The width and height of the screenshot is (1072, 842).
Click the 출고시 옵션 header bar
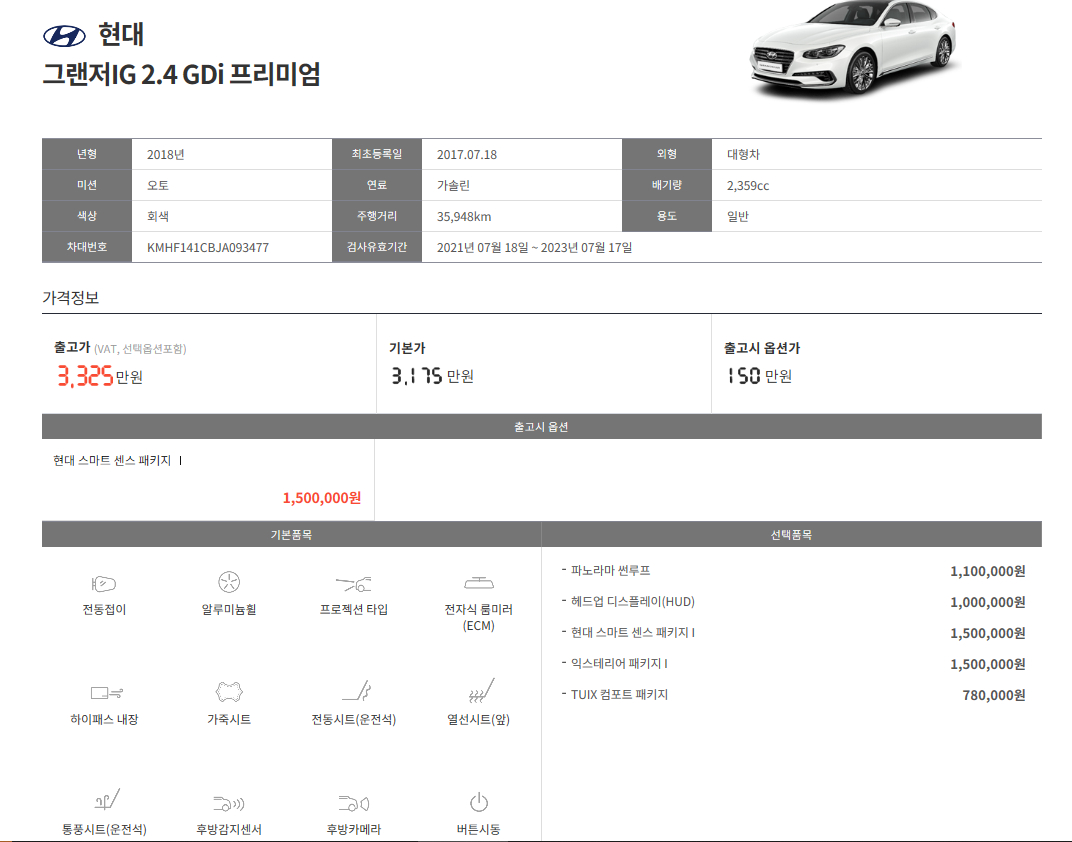coord(541,426)
